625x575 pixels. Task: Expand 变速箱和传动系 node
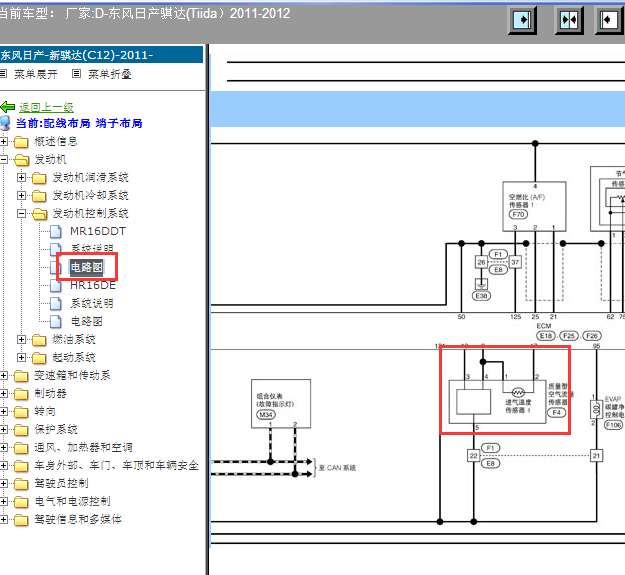click(x=4, y=375)
